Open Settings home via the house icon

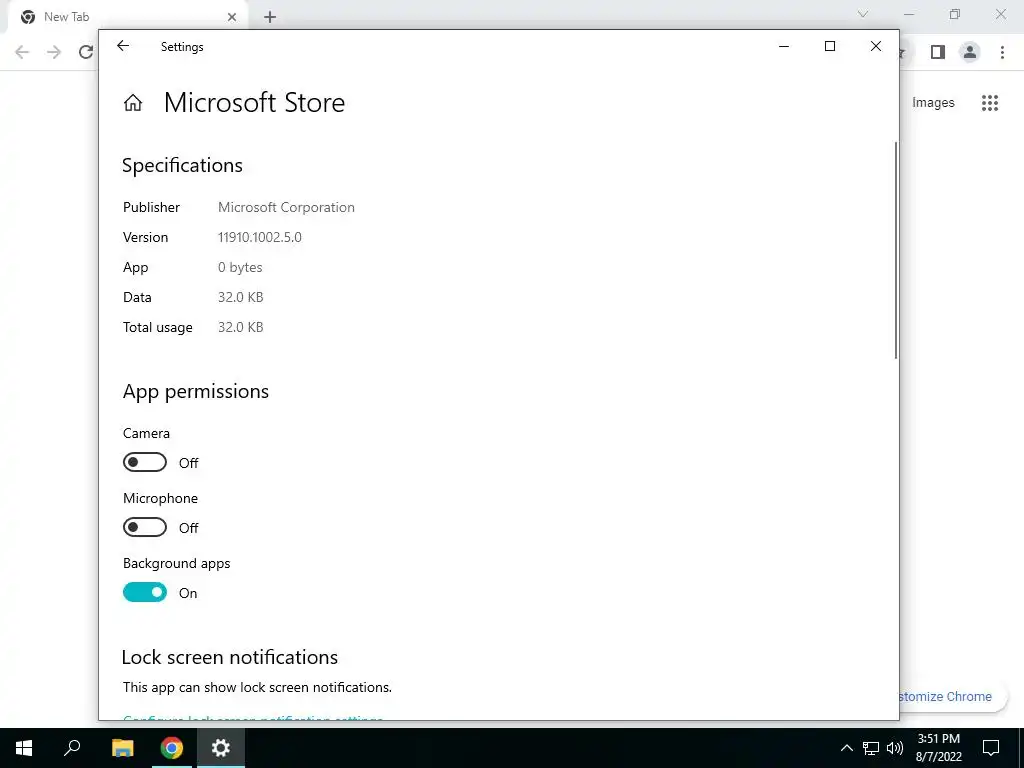tap(133, 103)
